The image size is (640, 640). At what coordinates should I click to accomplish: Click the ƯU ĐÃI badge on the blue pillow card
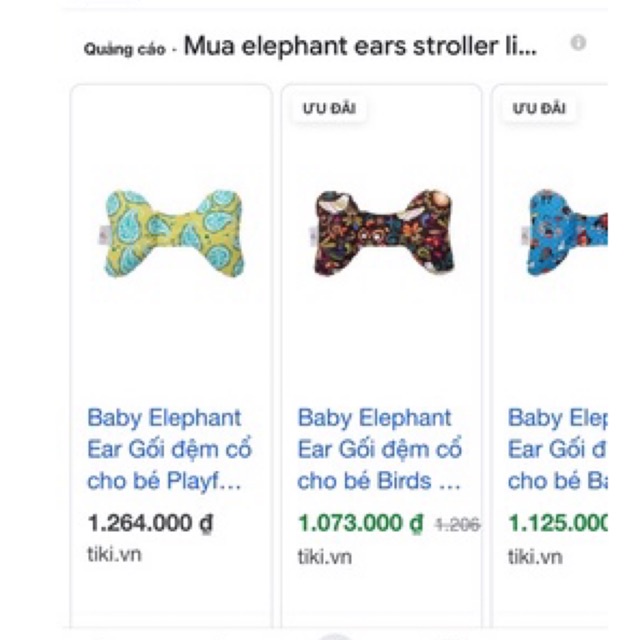click(538, 109)
